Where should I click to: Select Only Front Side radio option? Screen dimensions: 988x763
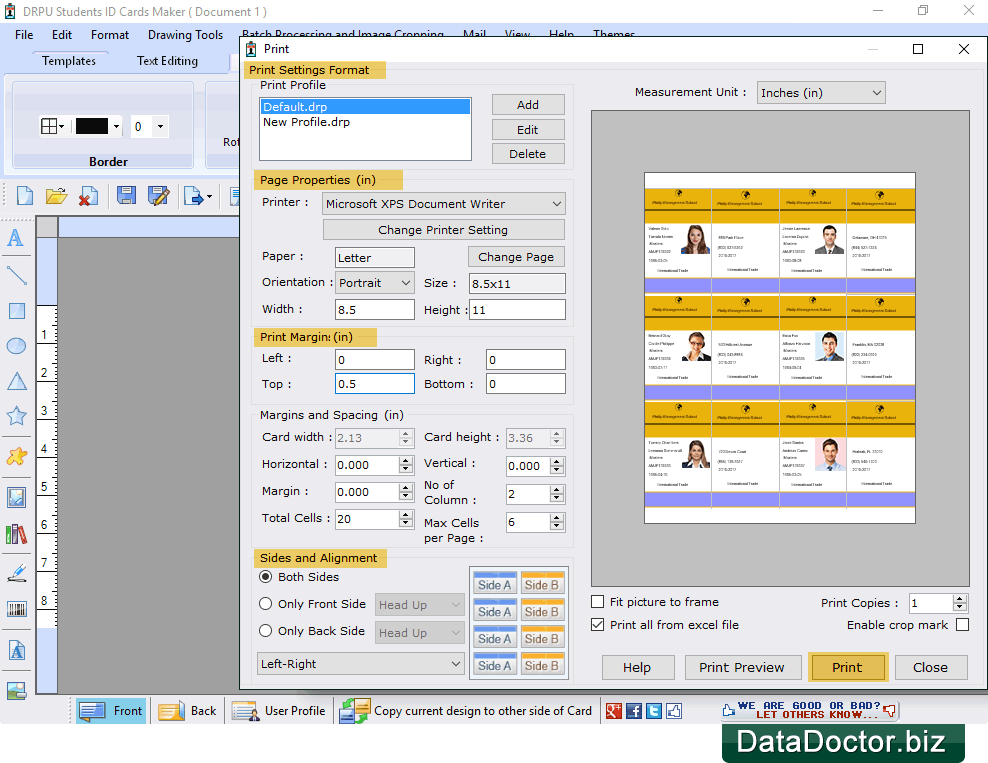[x=266, y=604]
